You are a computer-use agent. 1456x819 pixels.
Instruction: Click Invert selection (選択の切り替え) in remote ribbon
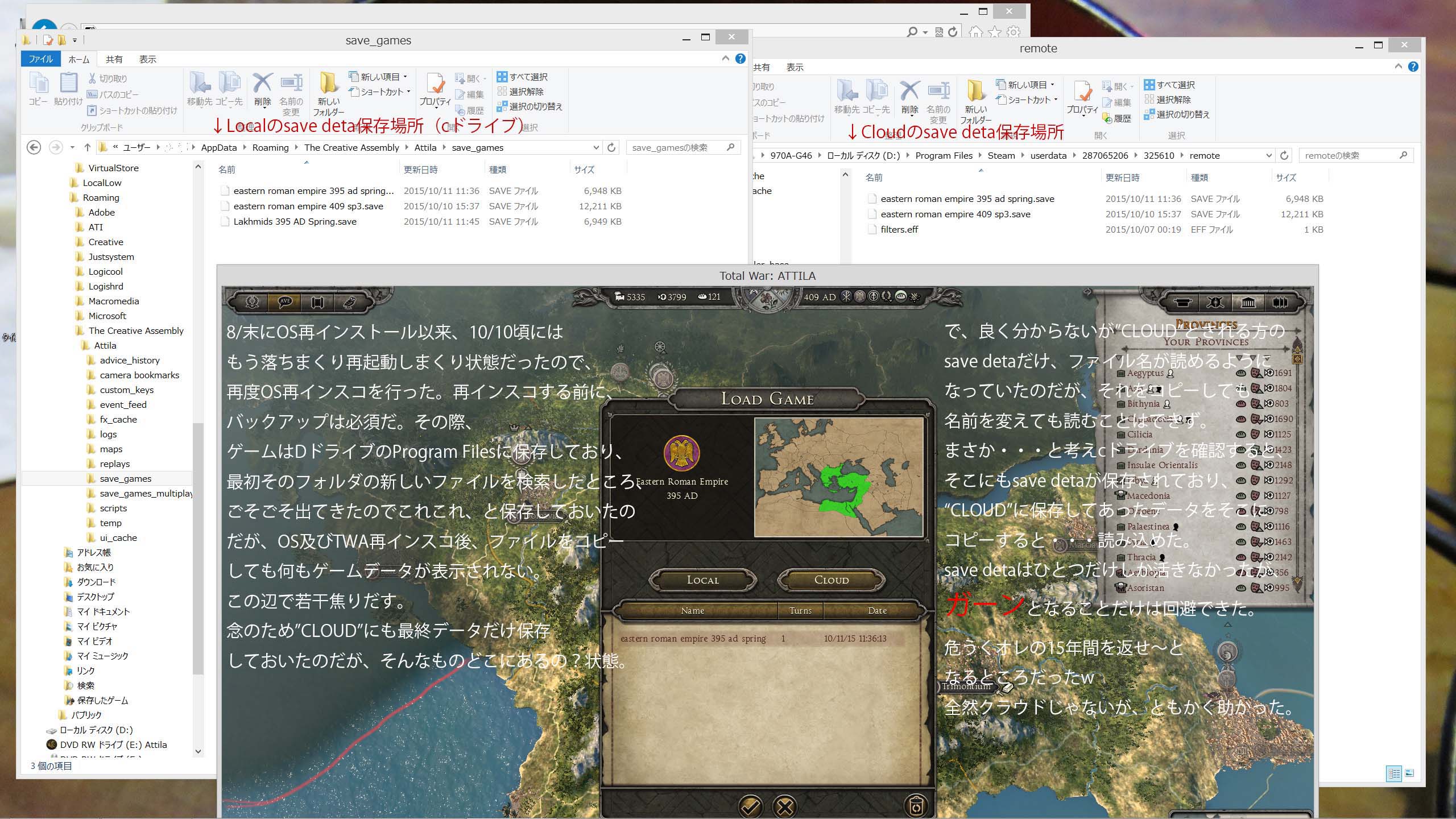click(1177, 114)
